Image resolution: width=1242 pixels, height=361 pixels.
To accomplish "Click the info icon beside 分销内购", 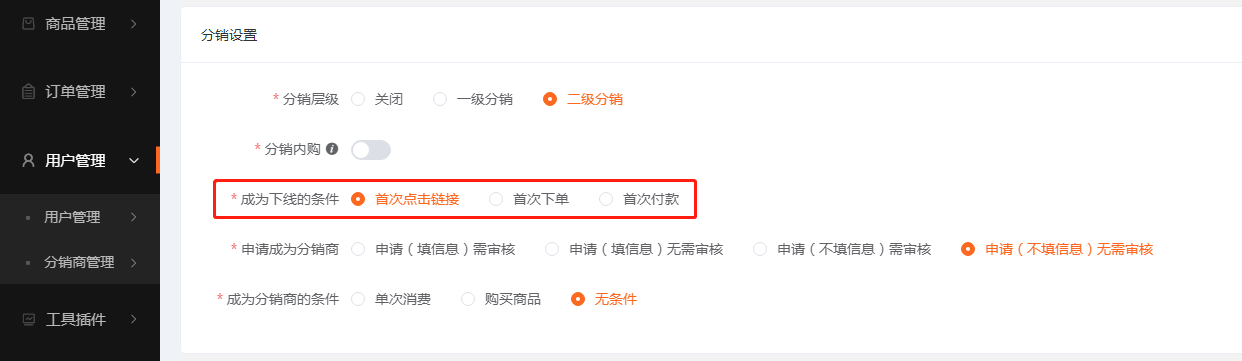I will 332,148.
